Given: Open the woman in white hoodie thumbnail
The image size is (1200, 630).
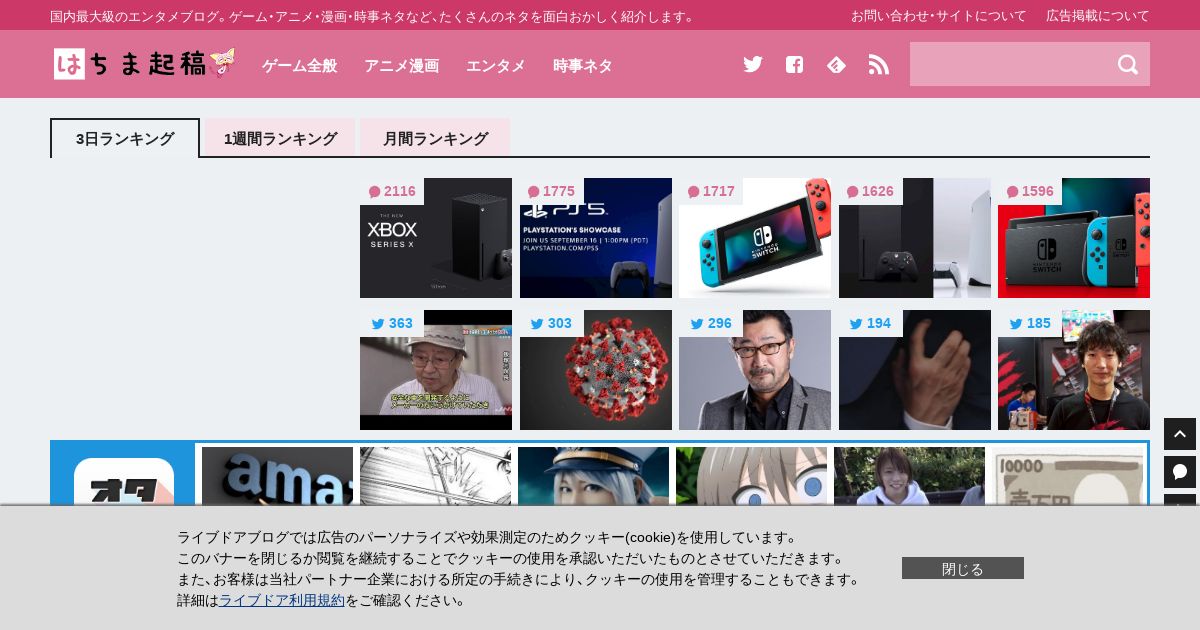Looking at the screenshot, I should pyautogui.click(x=909, y=476).
